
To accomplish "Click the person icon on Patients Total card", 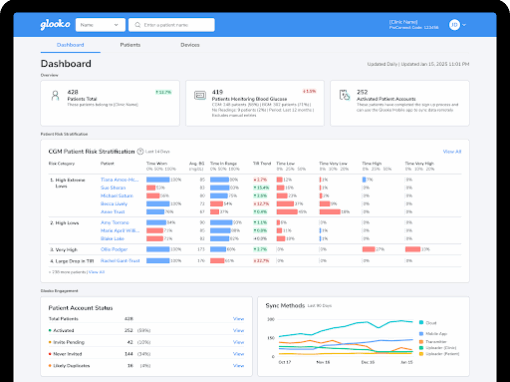I will (x=55, y=96).
